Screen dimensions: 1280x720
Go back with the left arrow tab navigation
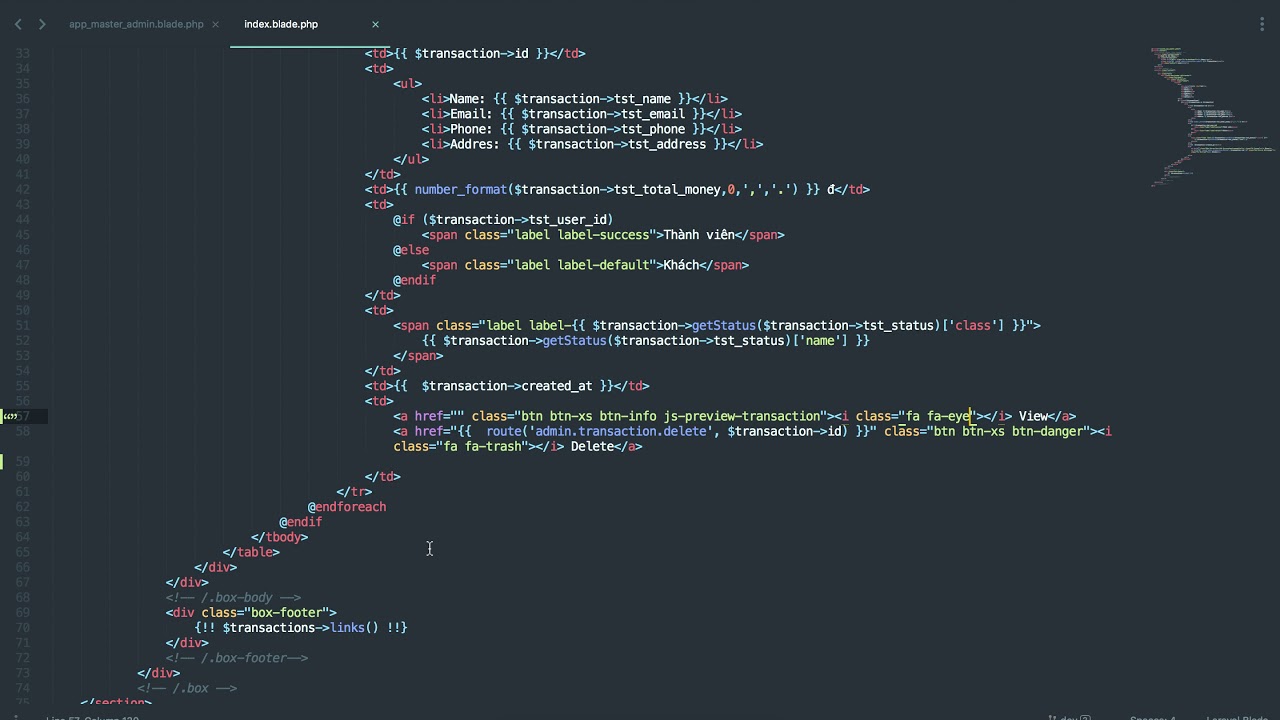click(x=18, y=24)
